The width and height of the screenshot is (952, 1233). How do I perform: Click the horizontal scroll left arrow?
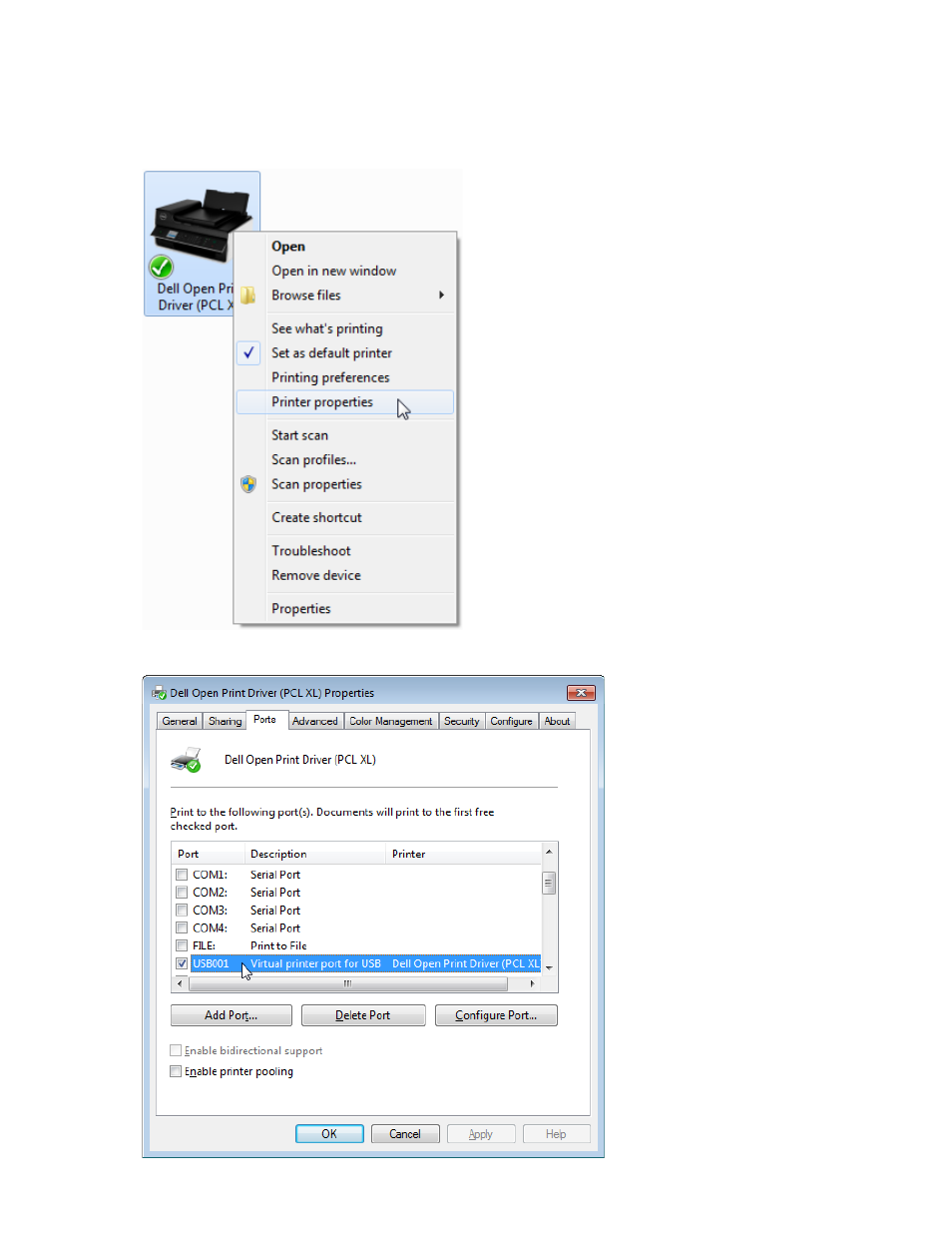tap(180, 984)
